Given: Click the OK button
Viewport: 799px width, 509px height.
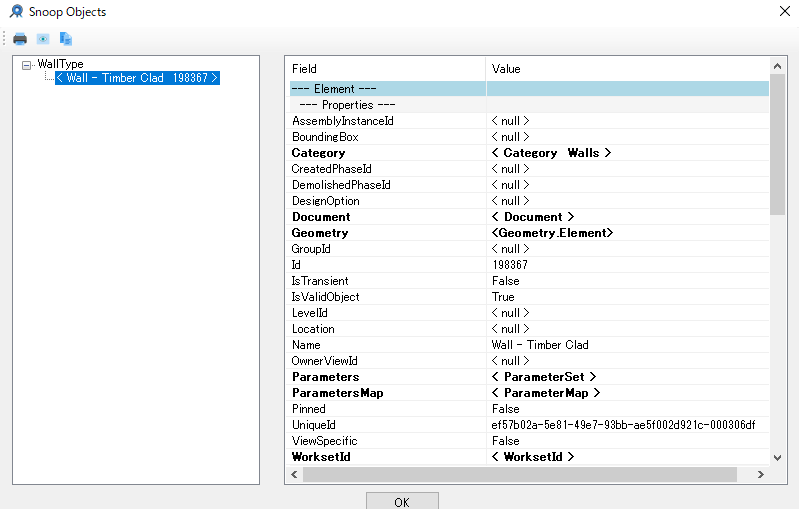Looking at the screenshot, I should click(x=402, y=501).
